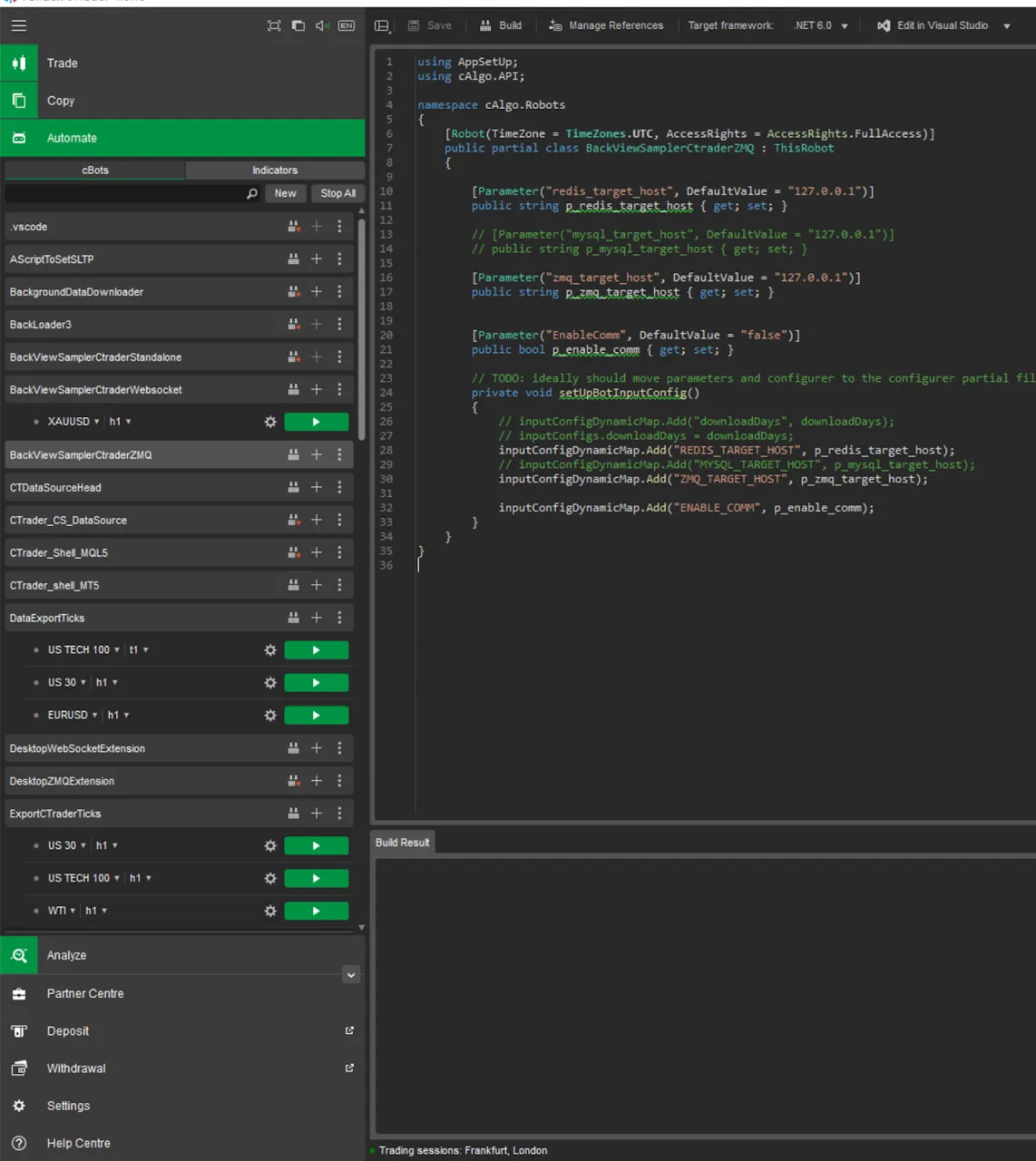Click the Save button in editor toolbar
The image size is (1036, 1161).
coord(430,25)
